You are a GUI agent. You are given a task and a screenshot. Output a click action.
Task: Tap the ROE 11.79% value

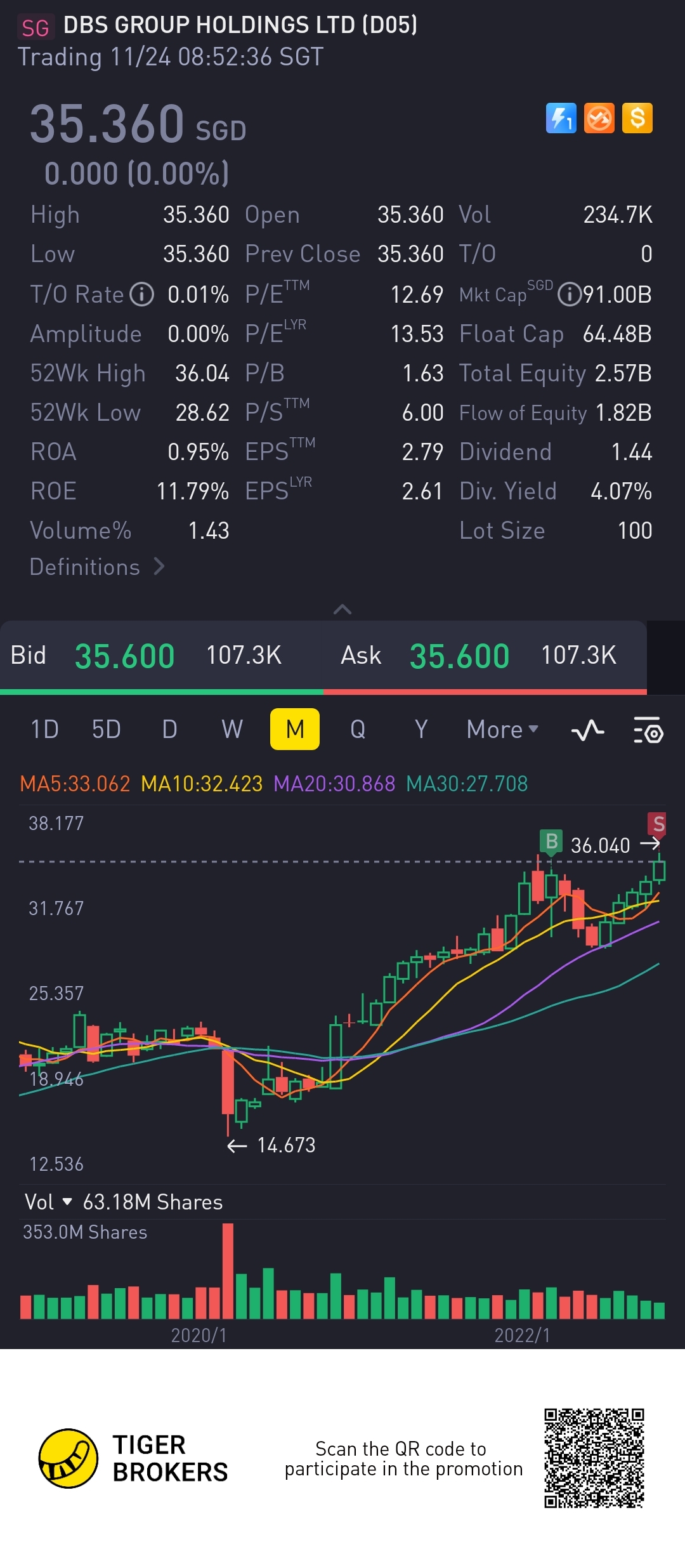(x=193, y=491)
